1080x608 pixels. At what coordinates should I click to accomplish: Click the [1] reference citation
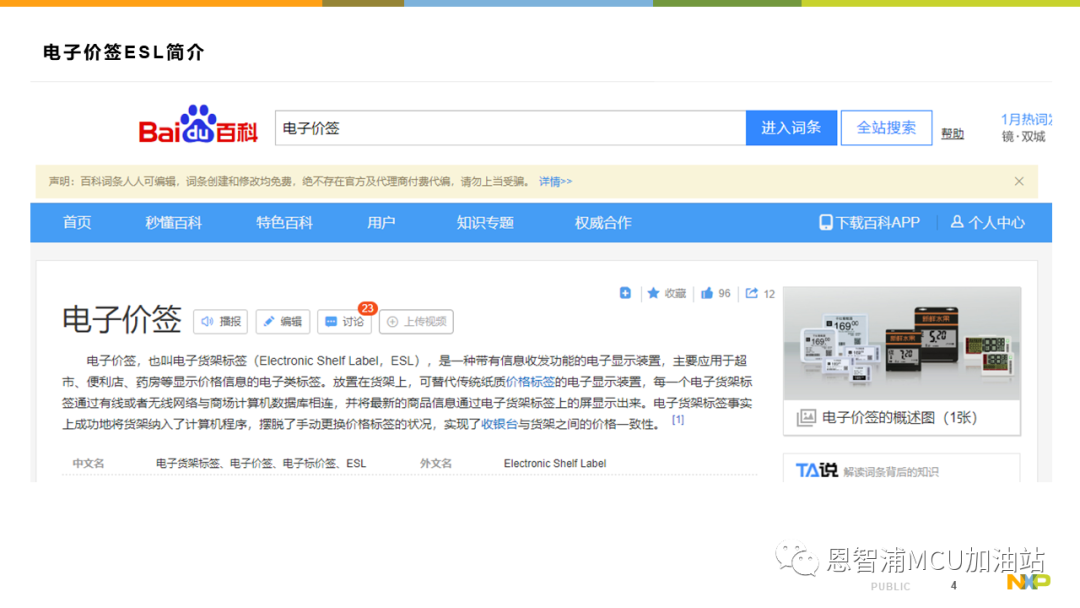(678, 419)
